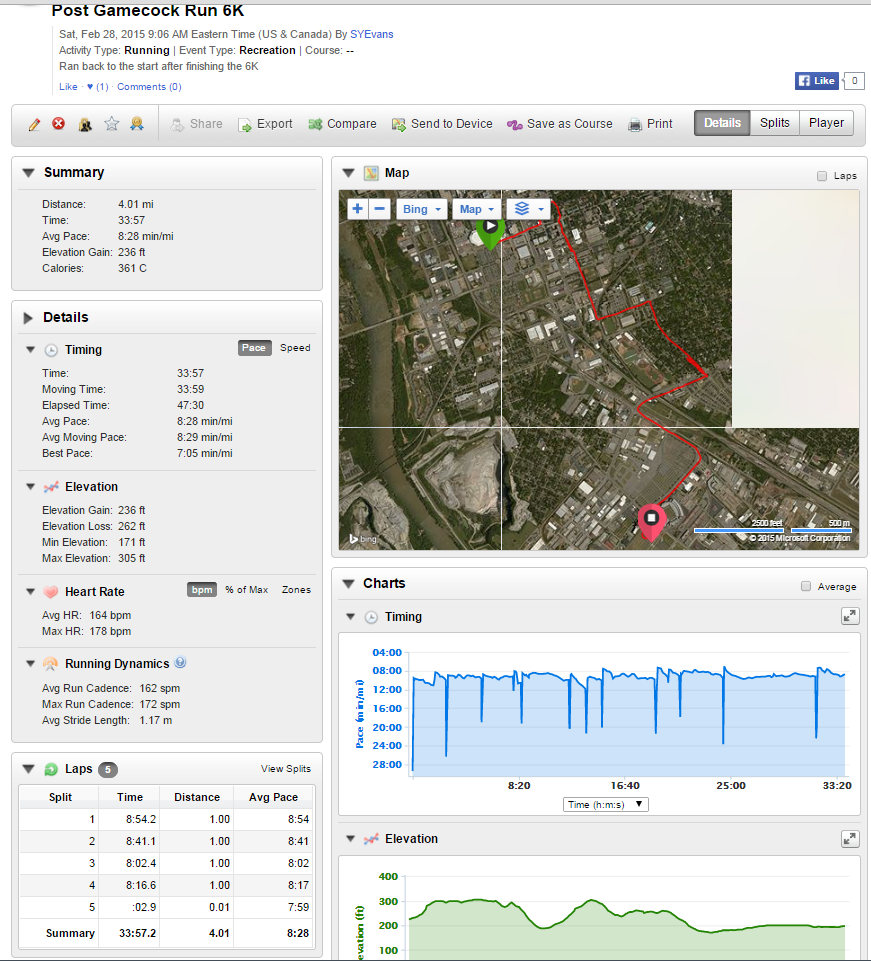Switch to the Player tab
Screen dimensions: 871x961
pos(826,123)
